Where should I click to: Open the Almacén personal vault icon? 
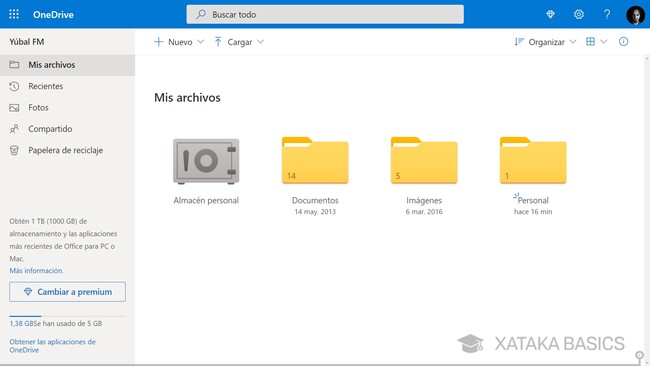click(x=206, y=162)
